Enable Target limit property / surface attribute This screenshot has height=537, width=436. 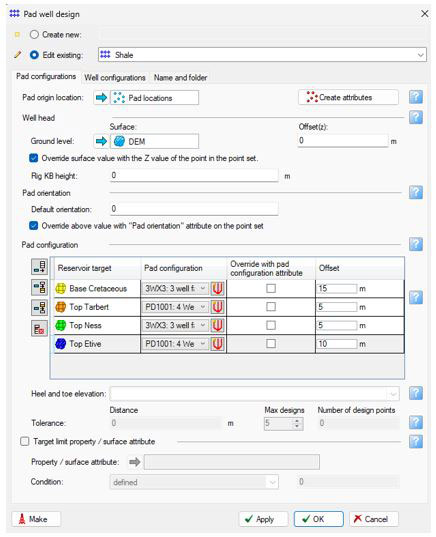point(25,441)
